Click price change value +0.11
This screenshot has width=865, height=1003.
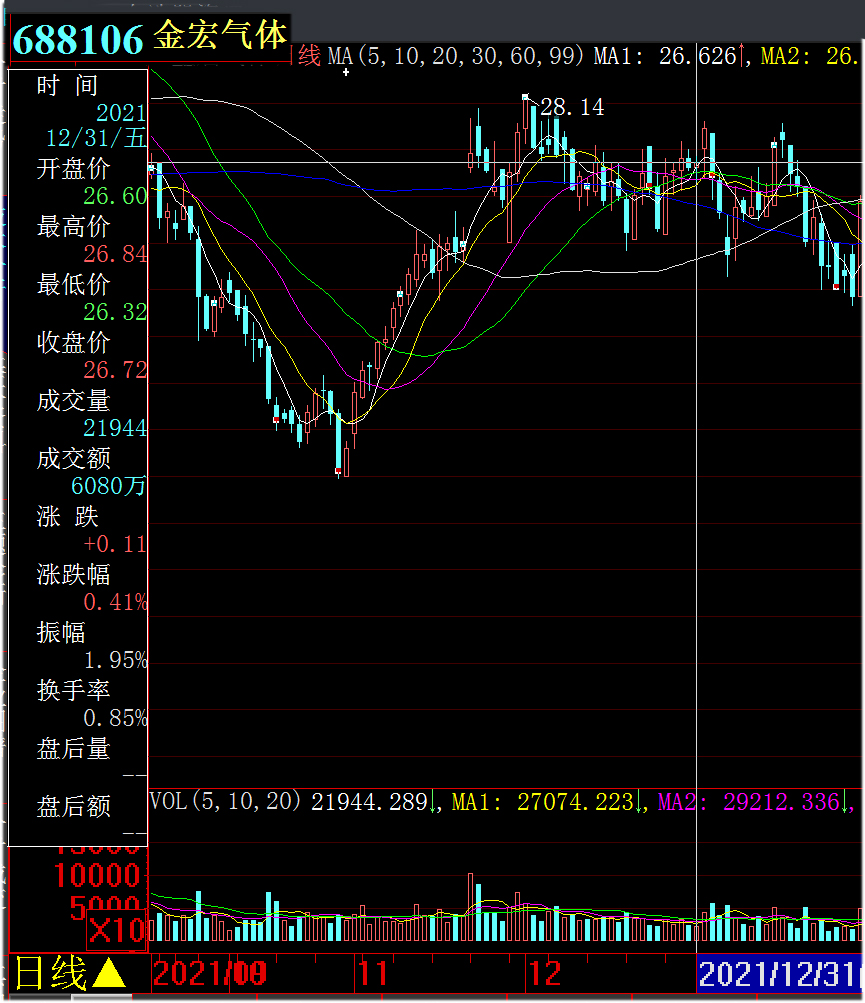point(115,544)
